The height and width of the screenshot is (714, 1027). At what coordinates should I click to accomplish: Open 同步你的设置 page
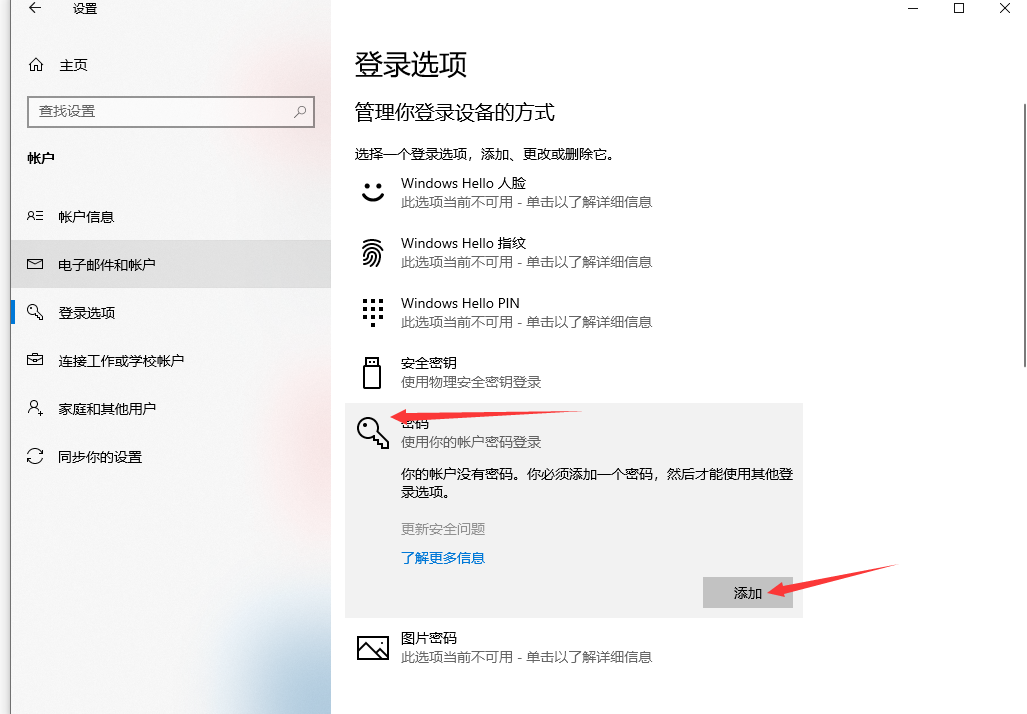(x=100, y=457)
